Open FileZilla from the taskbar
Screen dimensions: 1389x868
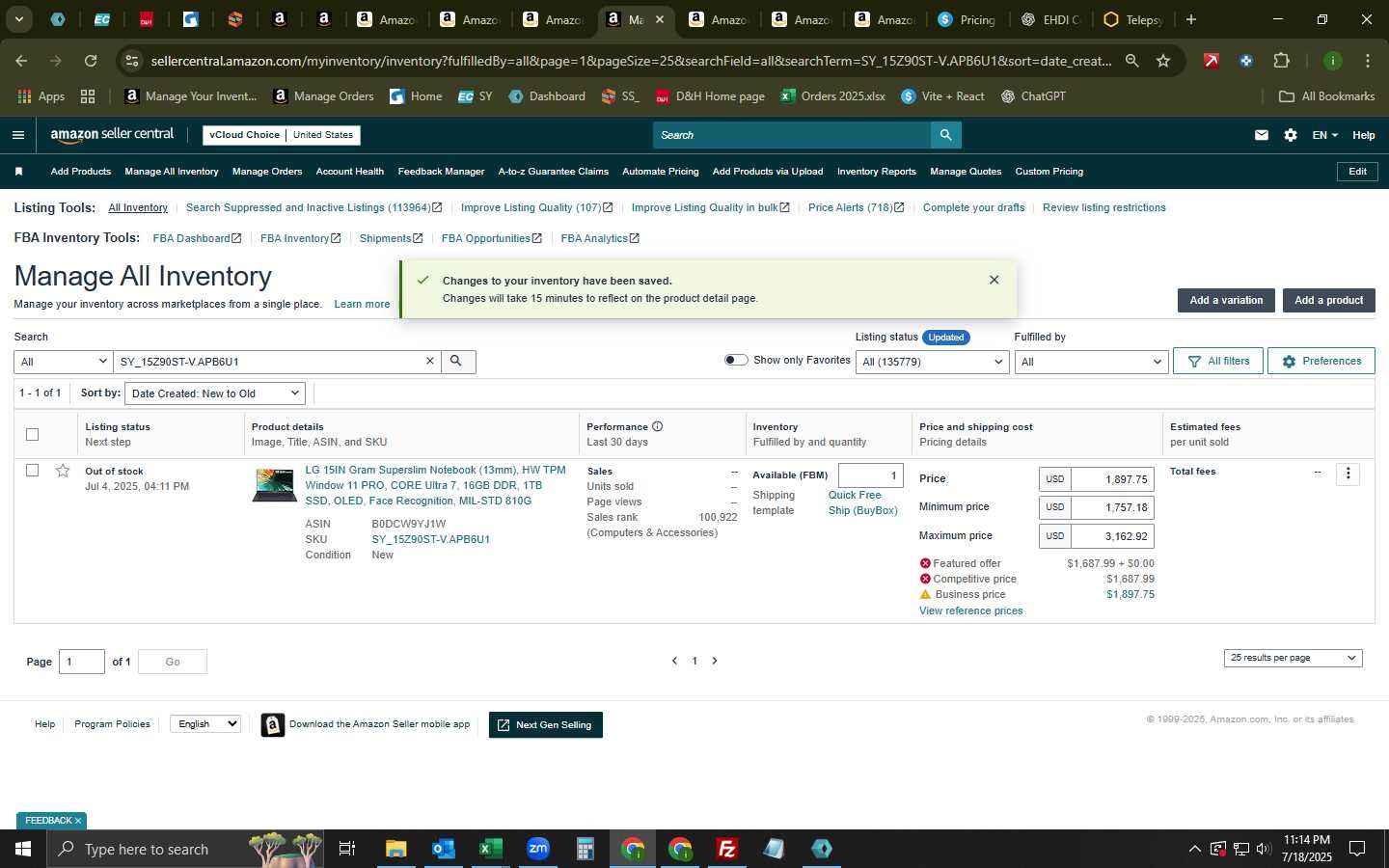[x=727, y=849]
